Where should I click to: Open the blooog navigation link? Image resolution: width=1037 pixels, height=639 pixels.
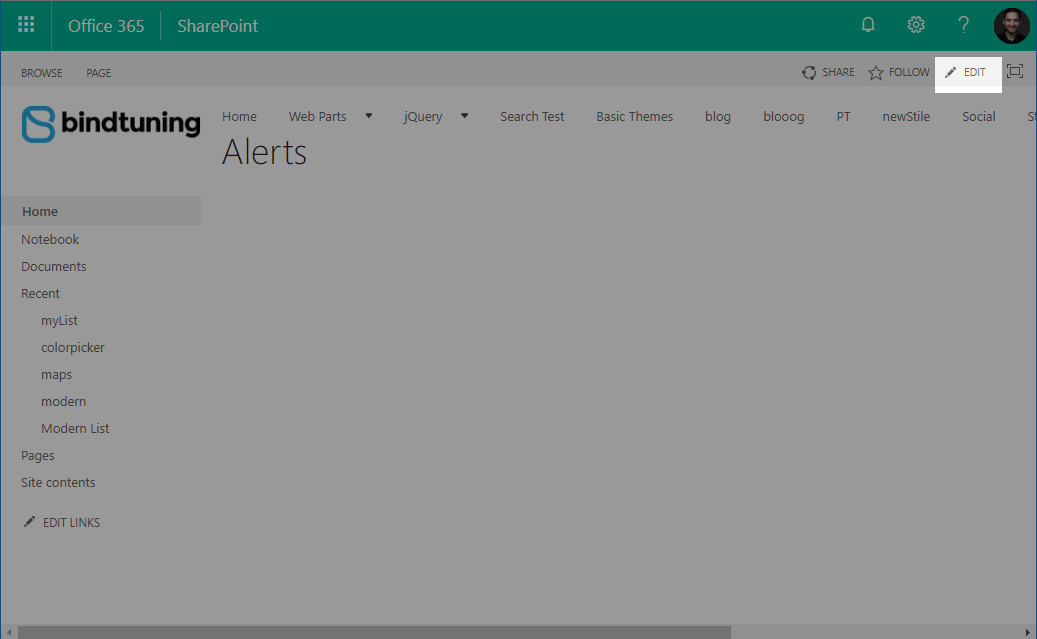tap(784, 117)
